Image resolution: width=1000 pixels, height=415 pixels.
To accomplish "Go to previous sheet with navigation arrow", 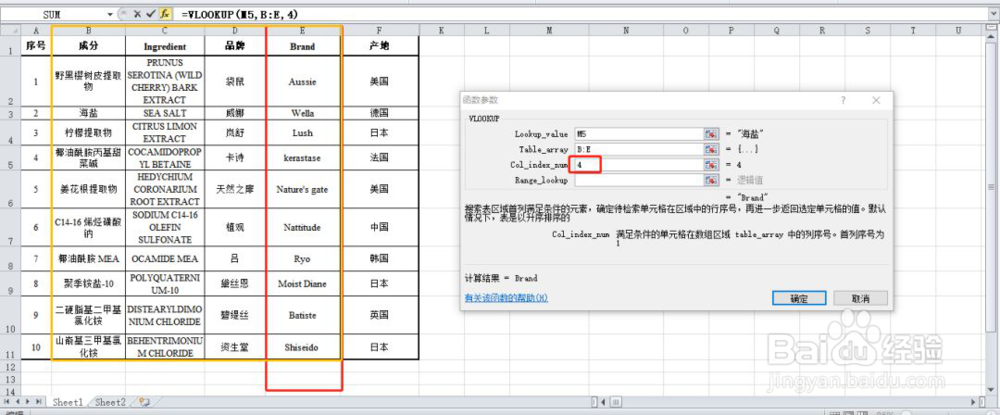I will pos(18,402).
